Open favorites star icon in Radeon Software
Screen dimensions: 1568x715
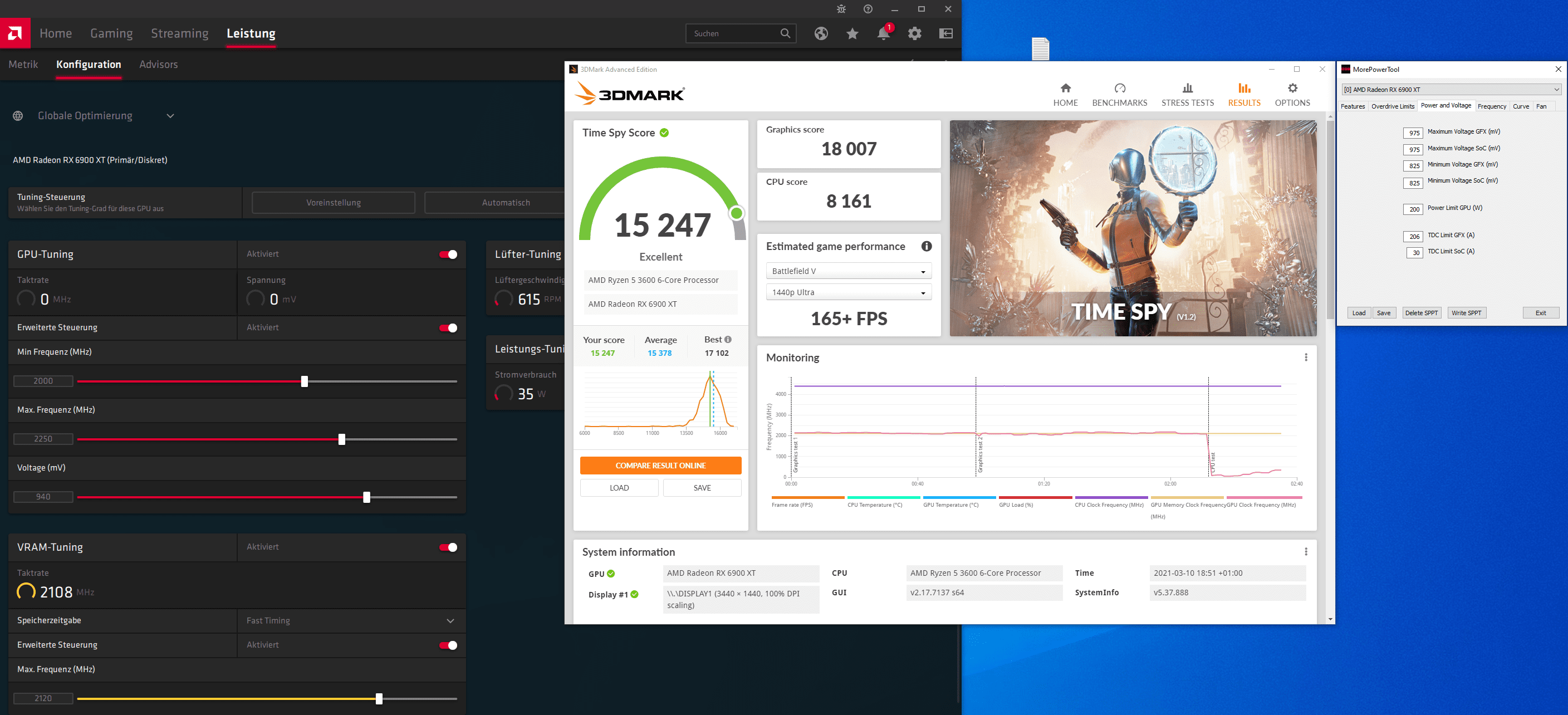[x=852, y=33]
